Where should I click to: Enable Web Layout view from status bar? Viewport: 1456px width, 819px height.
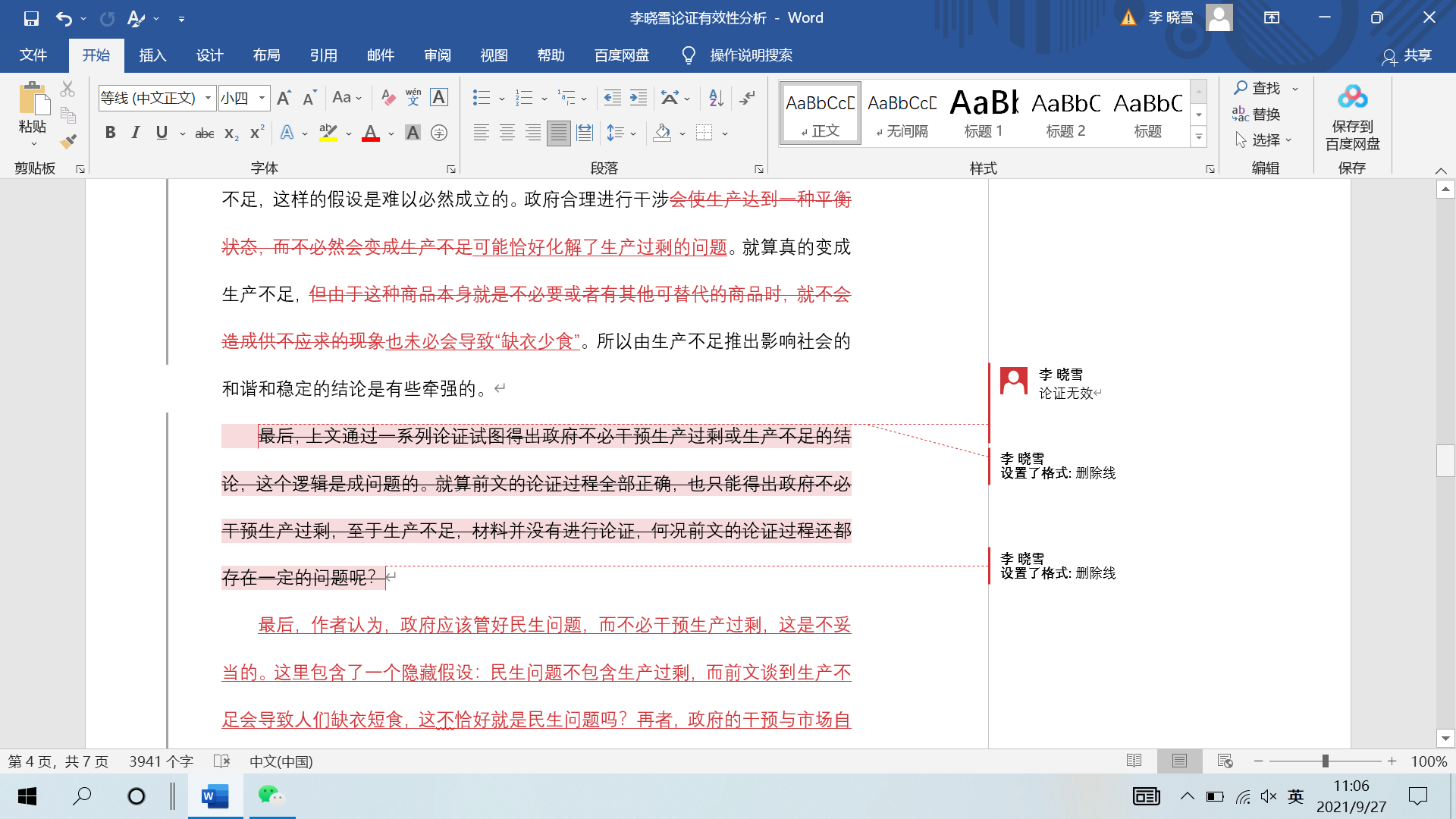1224,761
